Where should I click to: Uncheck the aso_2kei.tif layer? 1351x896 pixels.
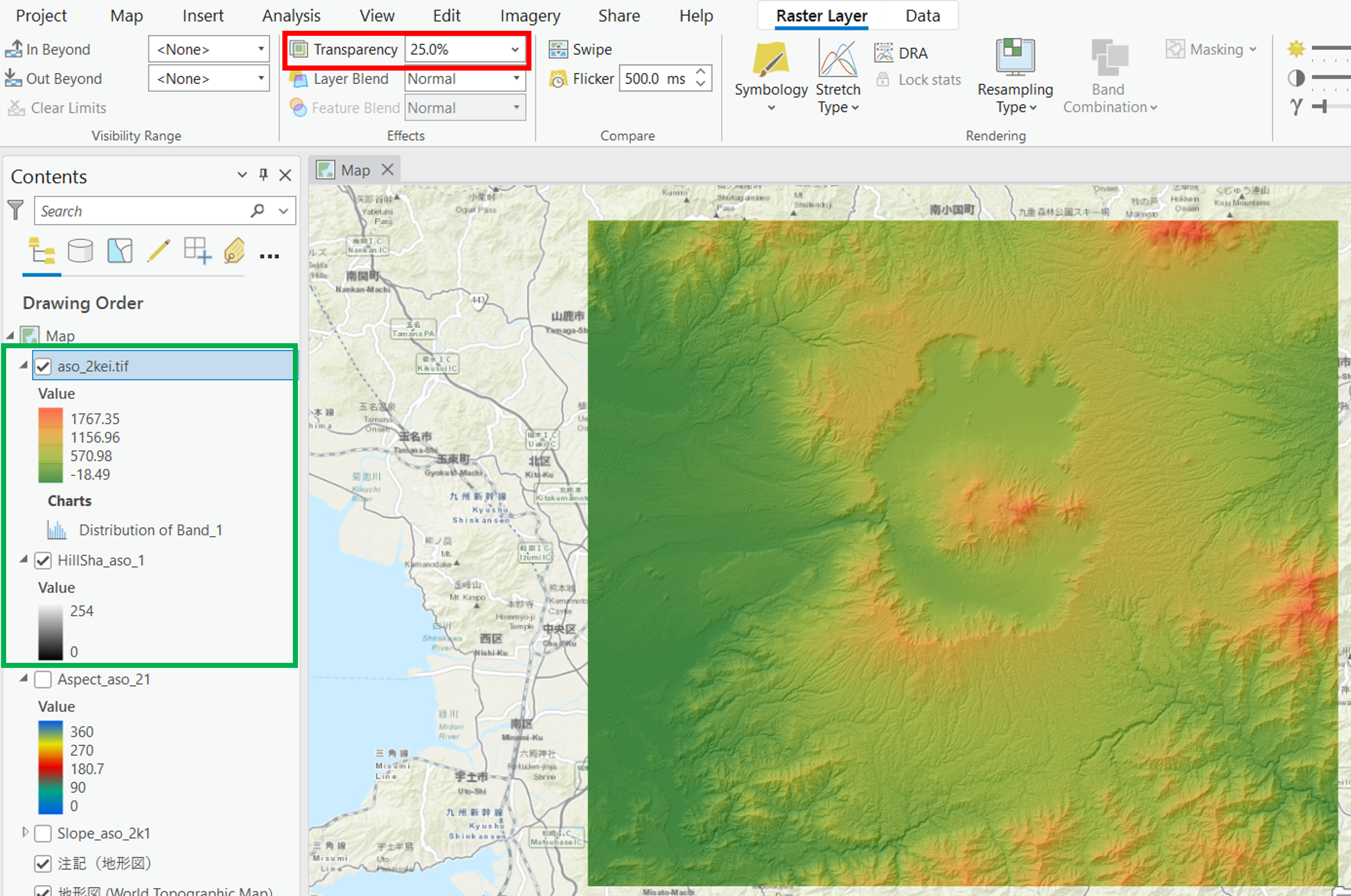(43, 366)
